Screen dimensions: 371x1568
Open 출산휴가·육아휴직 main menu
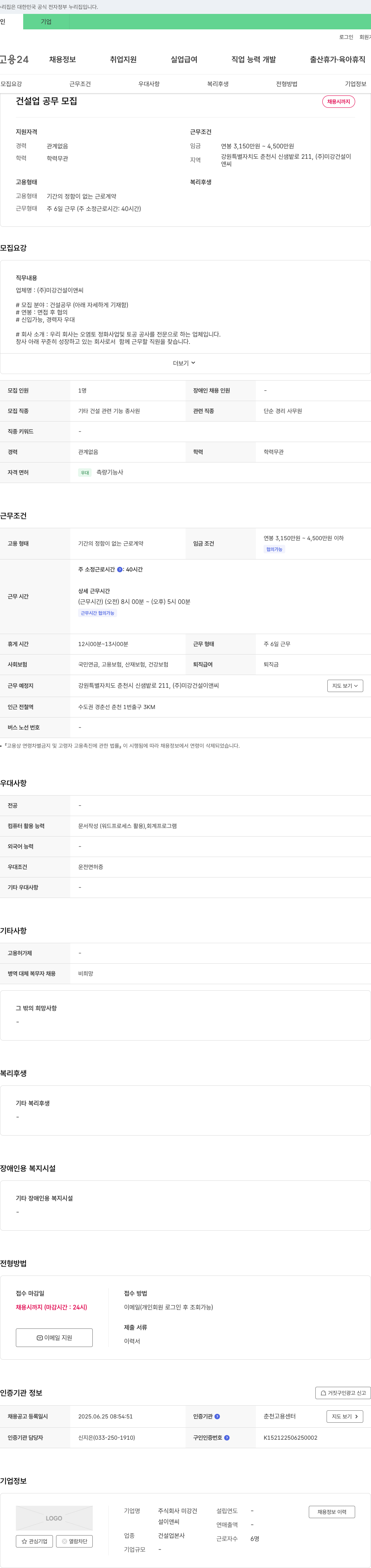click(337, 60)
